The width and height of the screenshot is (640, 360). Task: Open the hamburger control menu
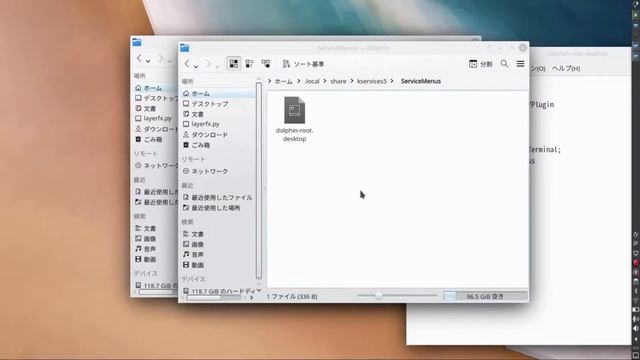coord(520,64)
